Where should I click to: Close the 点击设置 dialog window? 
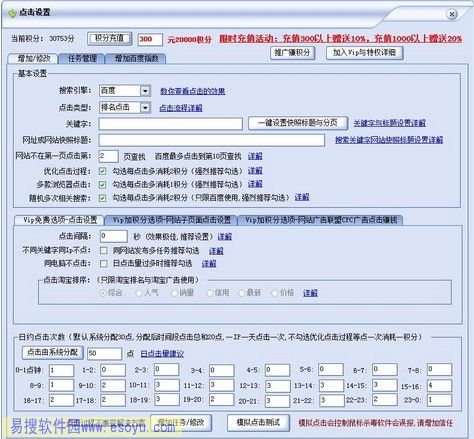point(452,14)
